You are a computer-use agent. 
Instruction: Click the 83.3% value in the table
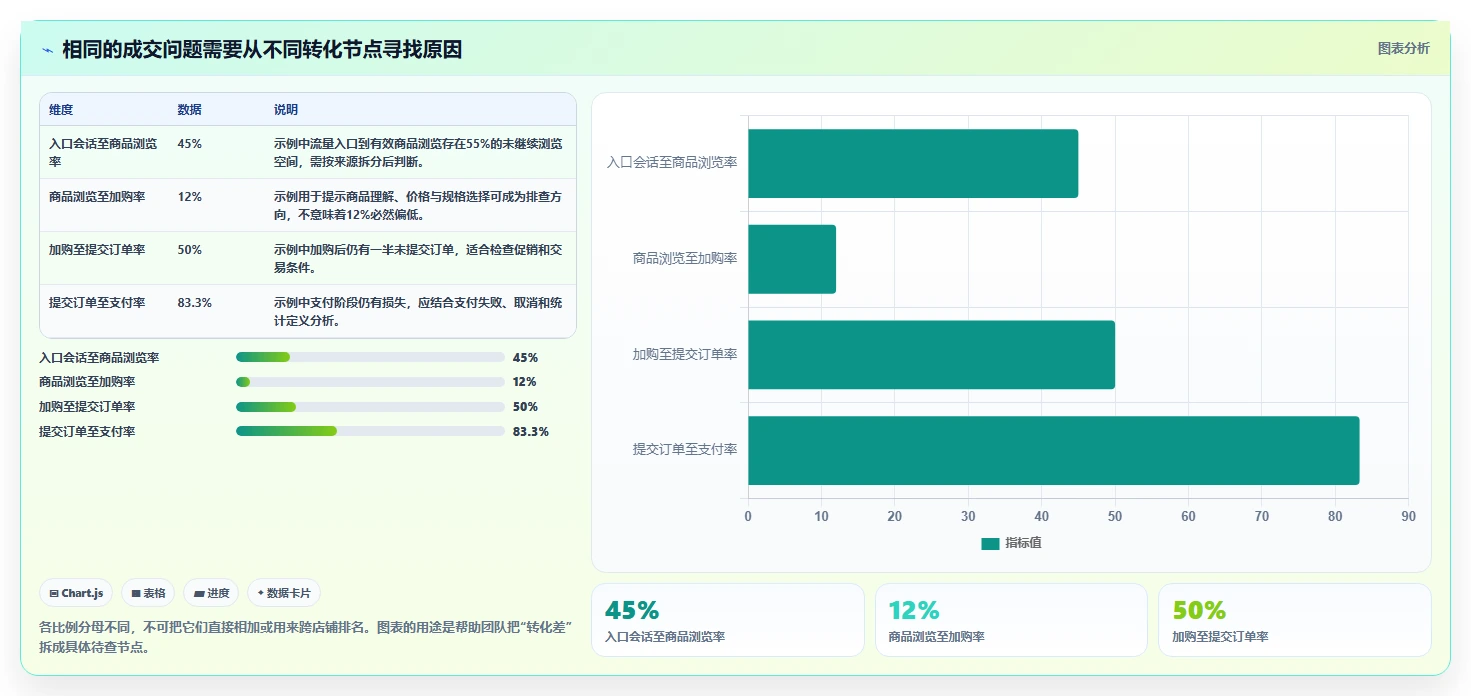[194, 303]
